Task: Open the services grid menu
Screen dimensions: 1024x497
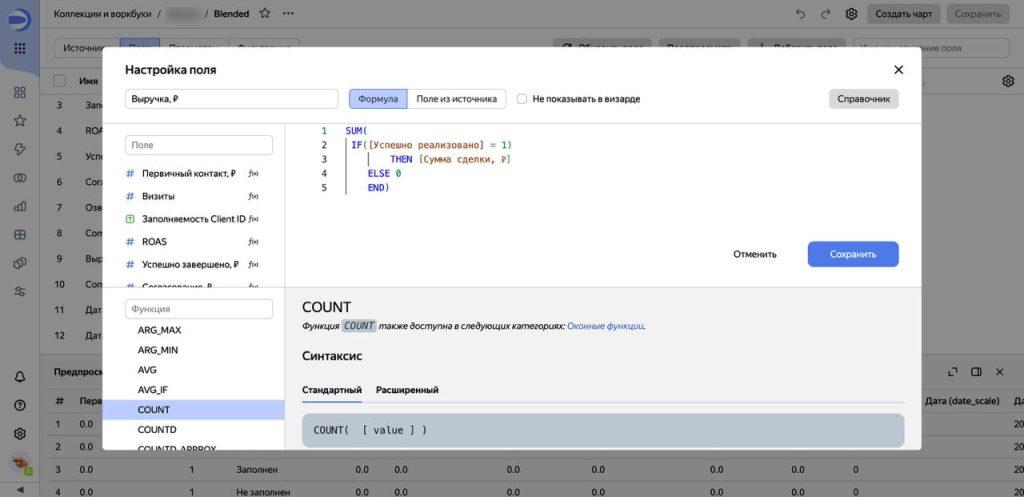Action: (x=20, y=48)
